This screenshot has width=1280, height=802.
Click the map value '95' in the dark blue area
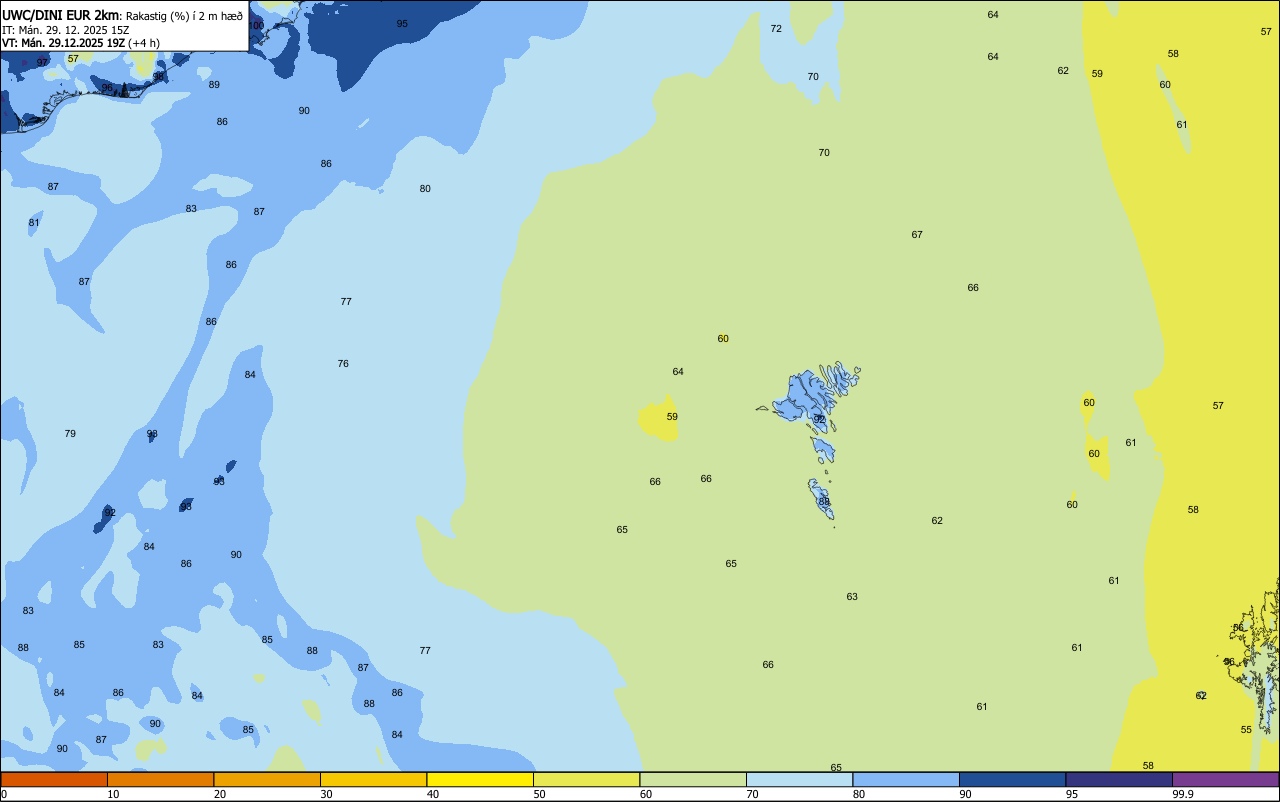pos(402,23)
